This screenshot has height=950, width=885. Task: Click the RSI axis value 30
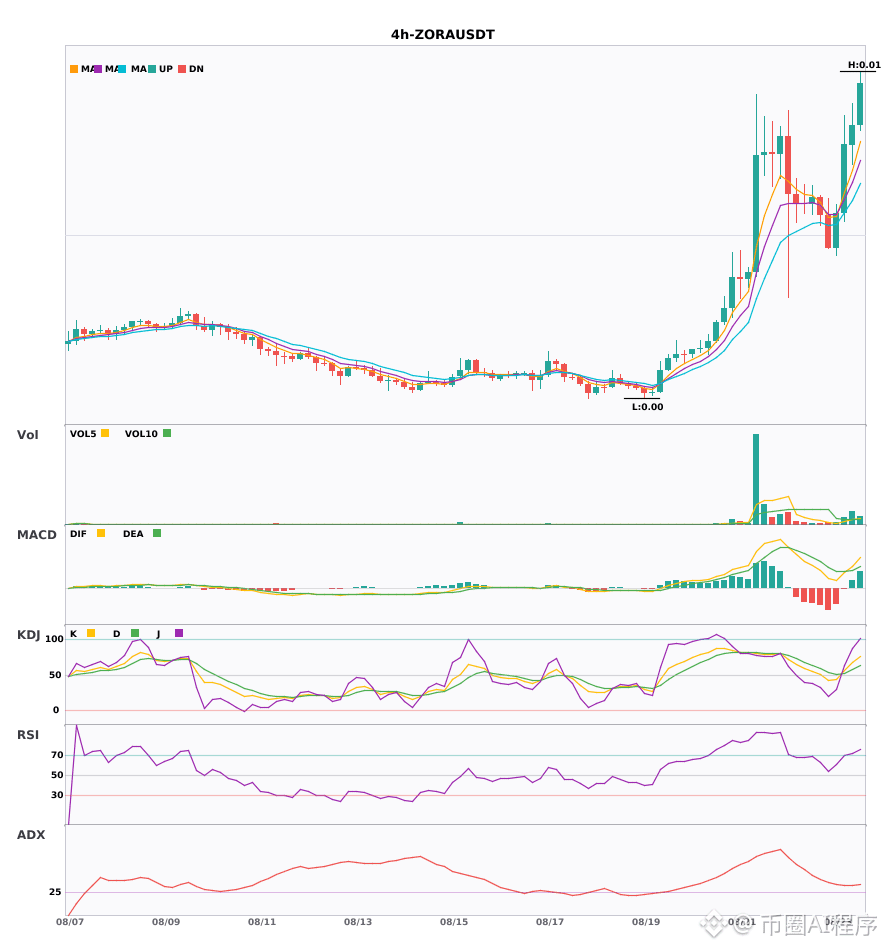coord(57,795)
